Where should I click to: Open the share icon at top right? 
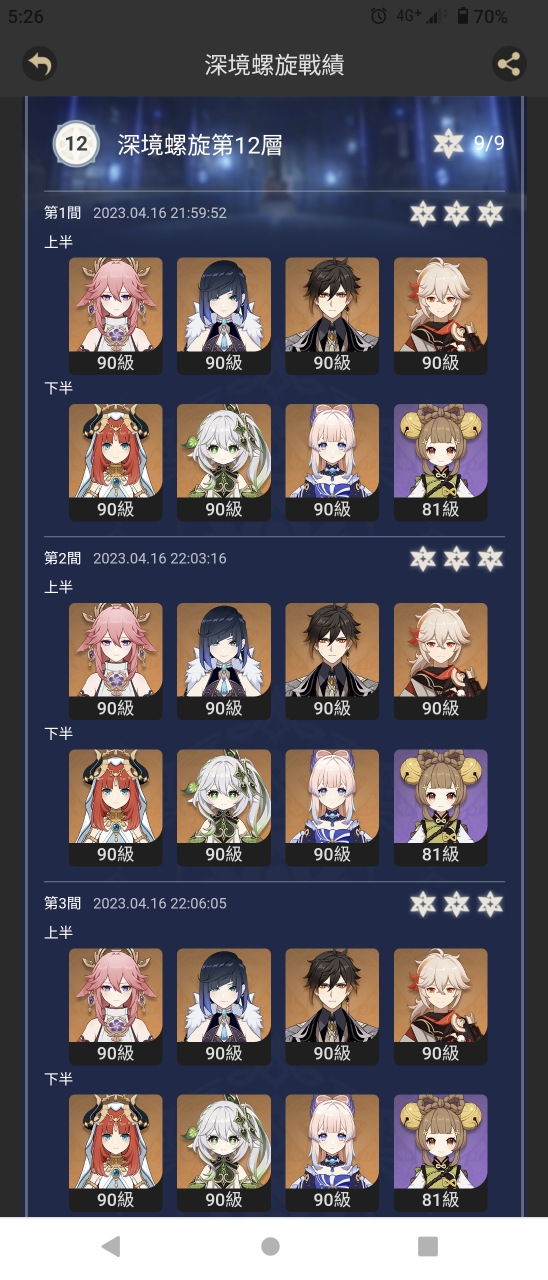pyautogui.click(x=510, y=65)
